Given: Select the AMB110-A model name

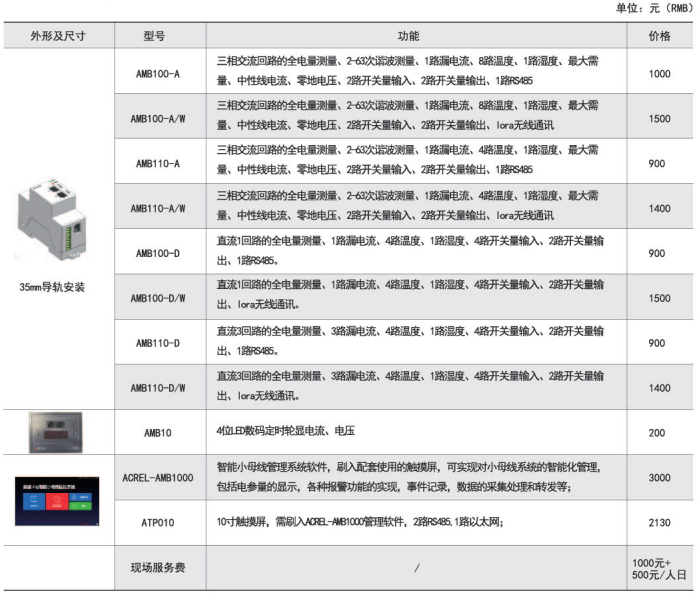Looking at the screenshot, I should click(x=157, y=163).
